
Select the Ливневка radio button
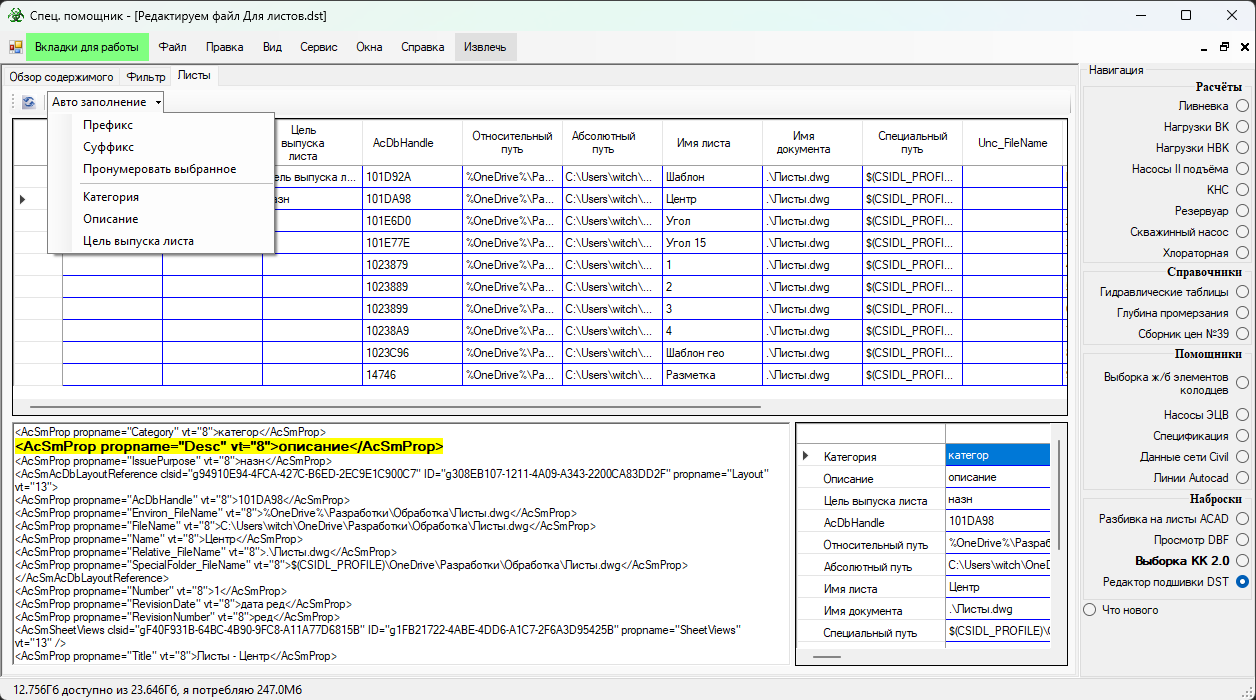point(1242,106)
